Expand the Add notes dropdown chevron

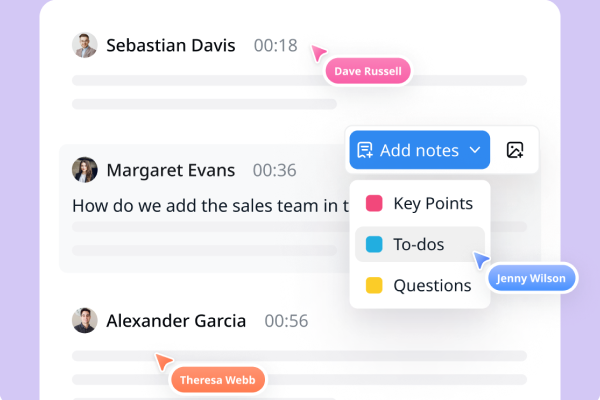(x=474, y=150)
